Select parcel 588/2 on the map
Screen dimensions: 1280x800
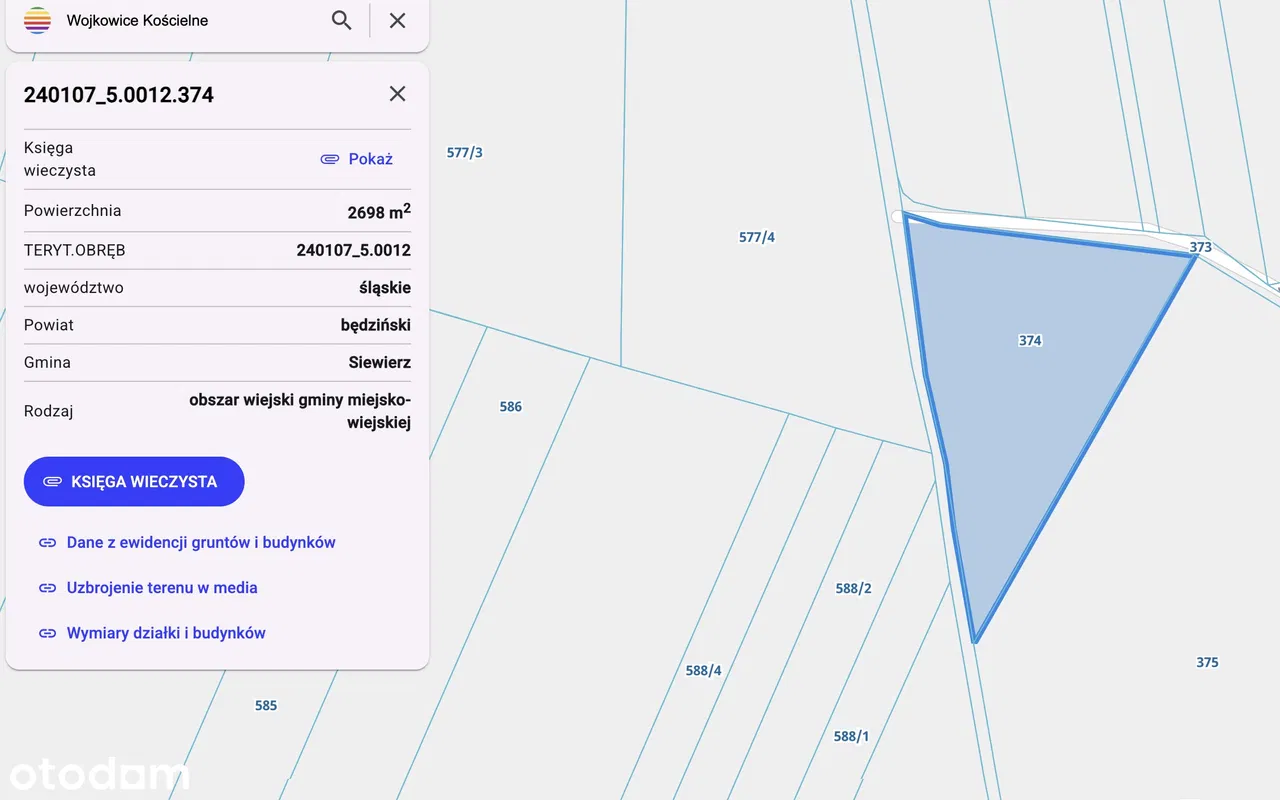(853, 589)
